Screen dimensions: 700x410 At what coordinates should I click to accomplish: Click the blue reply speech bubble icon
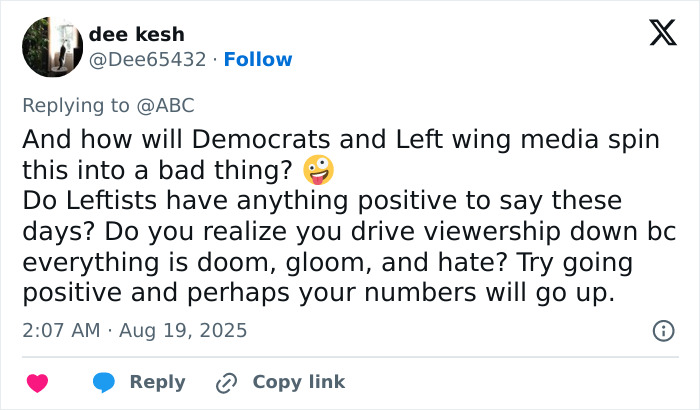[104, 382]
